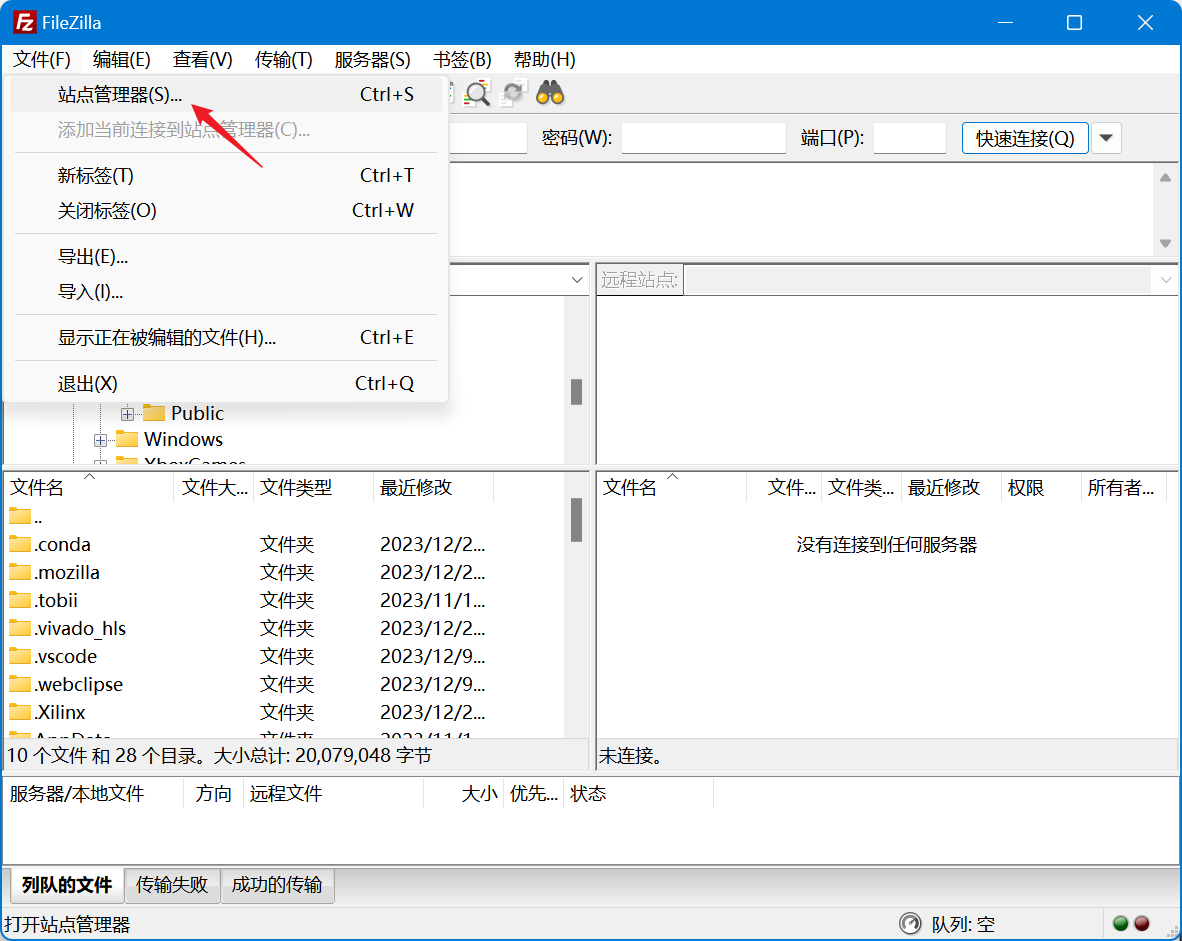Screen dimensions: 1182x941
Task: Click the queue Status (状态) column header
Action: 638,793
